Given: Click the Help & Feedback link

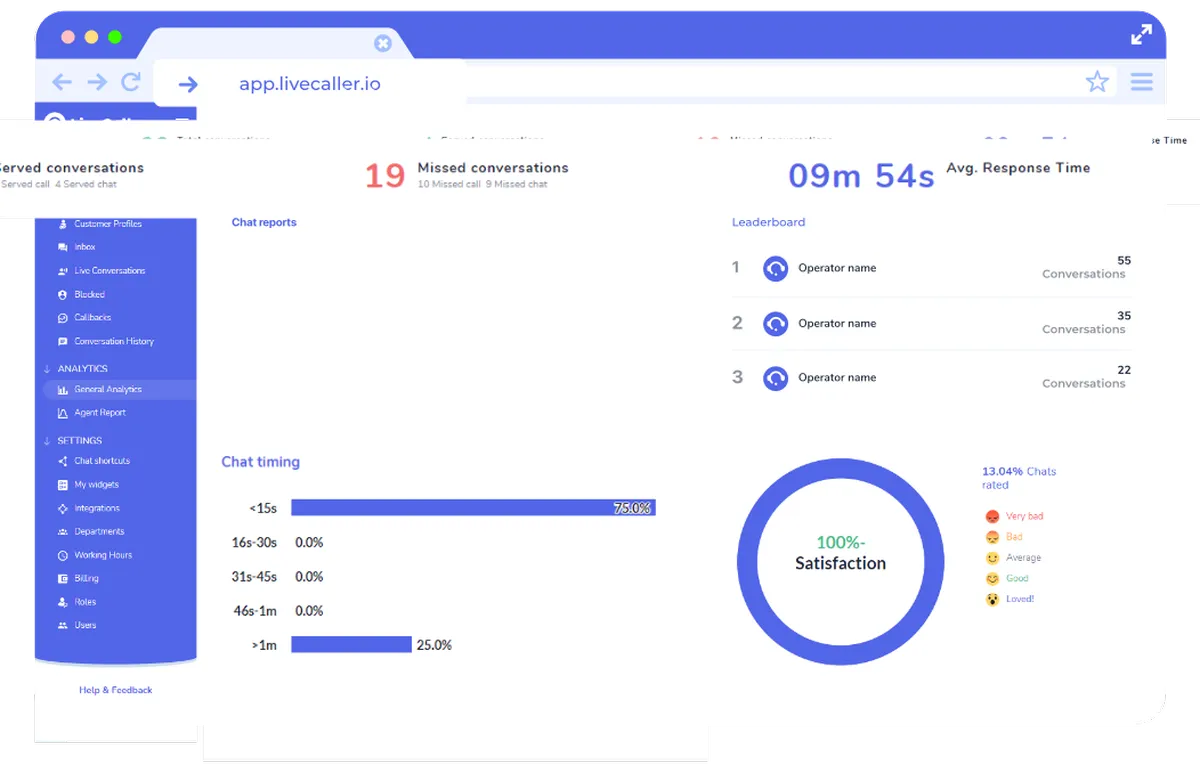Looking at the screenshot, I should coord(116,690).
